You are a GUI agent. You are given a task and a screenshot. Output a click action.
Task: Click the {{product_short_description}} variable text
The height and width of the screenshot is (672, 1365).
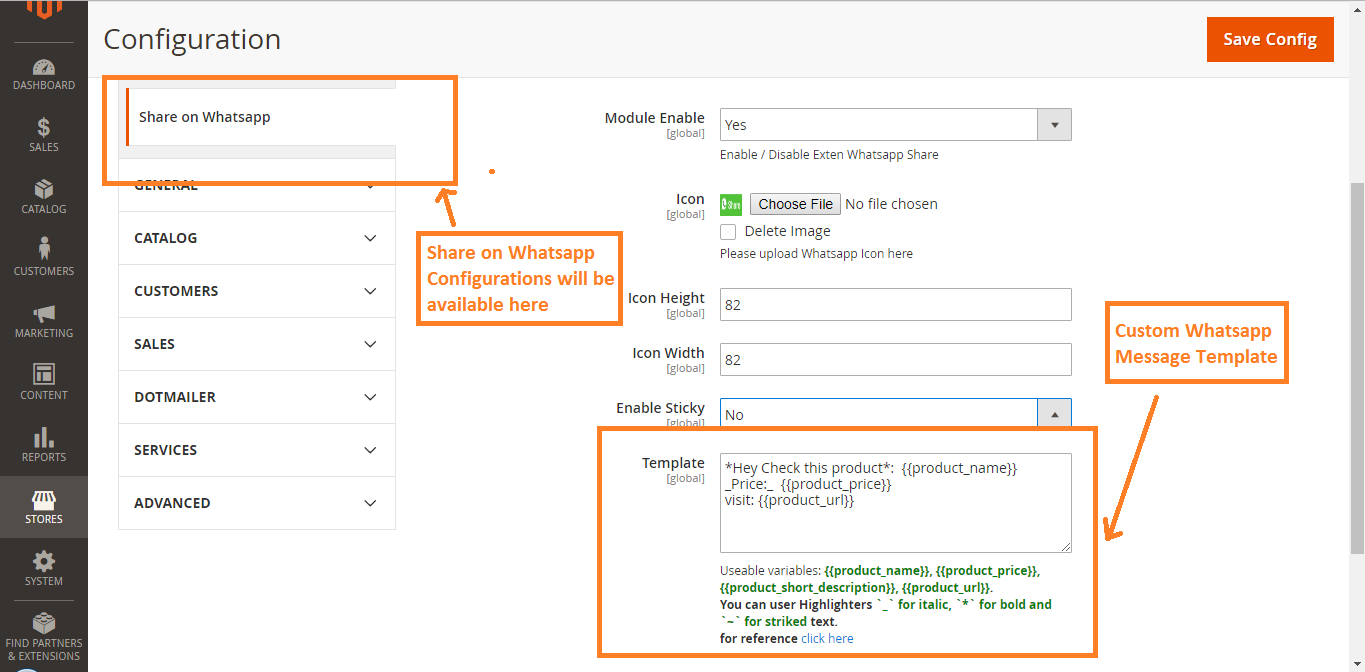click(808, 588)
